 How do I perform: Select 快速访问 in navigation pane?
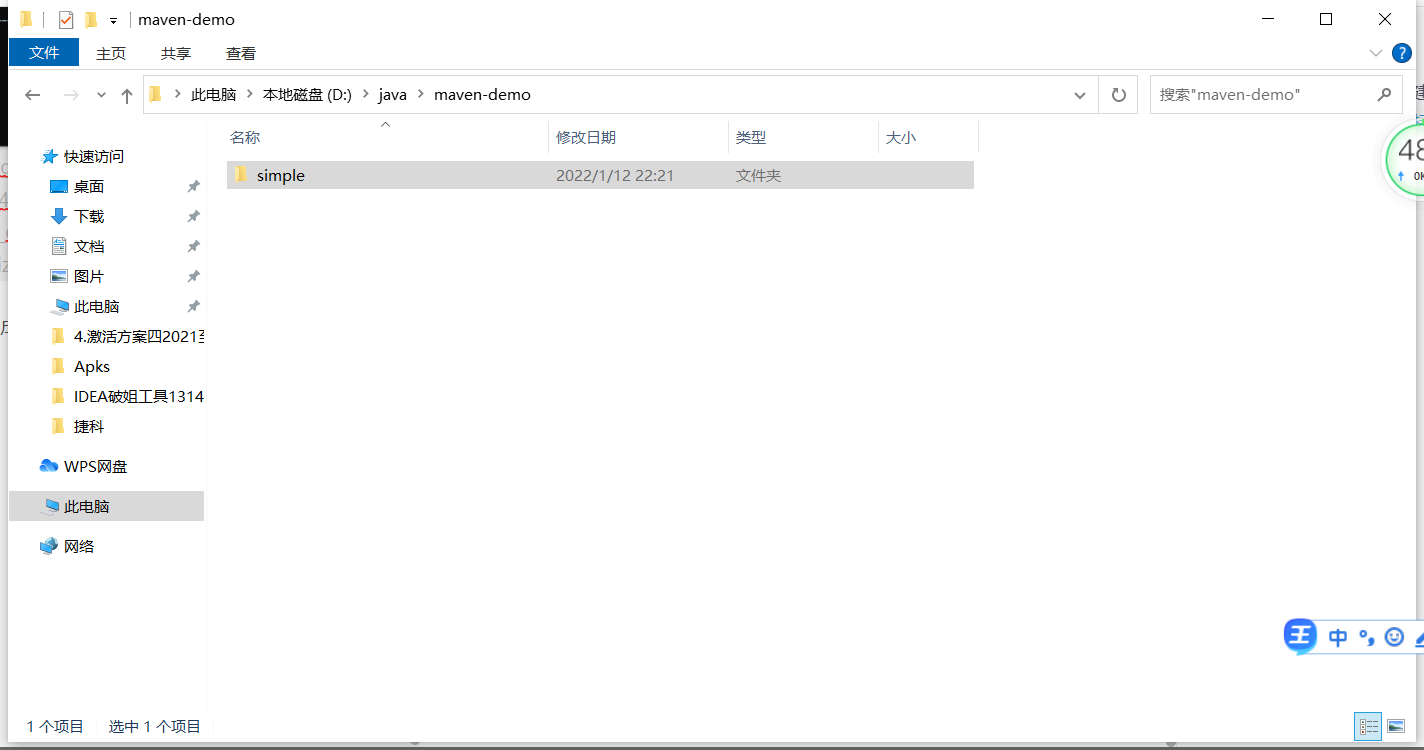[94, 157]
